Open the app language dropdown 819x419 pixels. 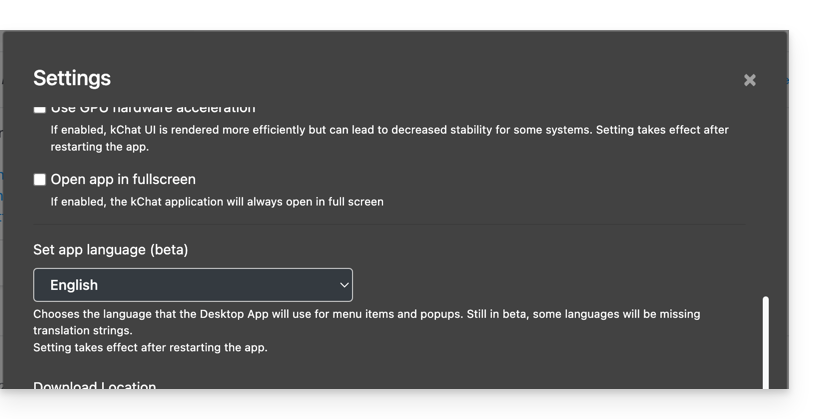pos(193,285)
